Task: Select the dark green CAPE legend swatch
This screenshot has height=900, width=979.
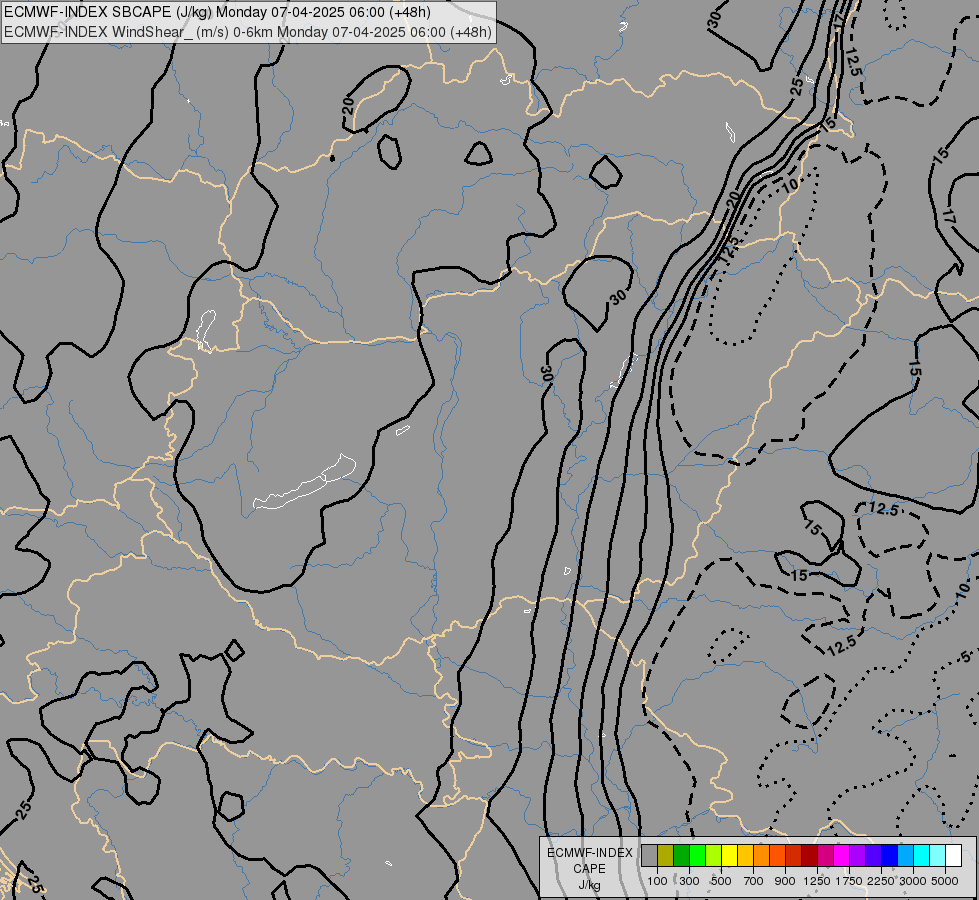Action: [x=681, y=856]
